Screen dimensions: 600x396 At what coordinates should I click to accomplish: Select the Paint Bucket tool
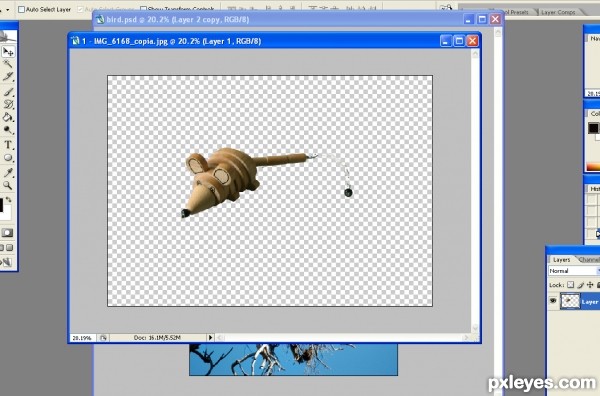[8, 117]
